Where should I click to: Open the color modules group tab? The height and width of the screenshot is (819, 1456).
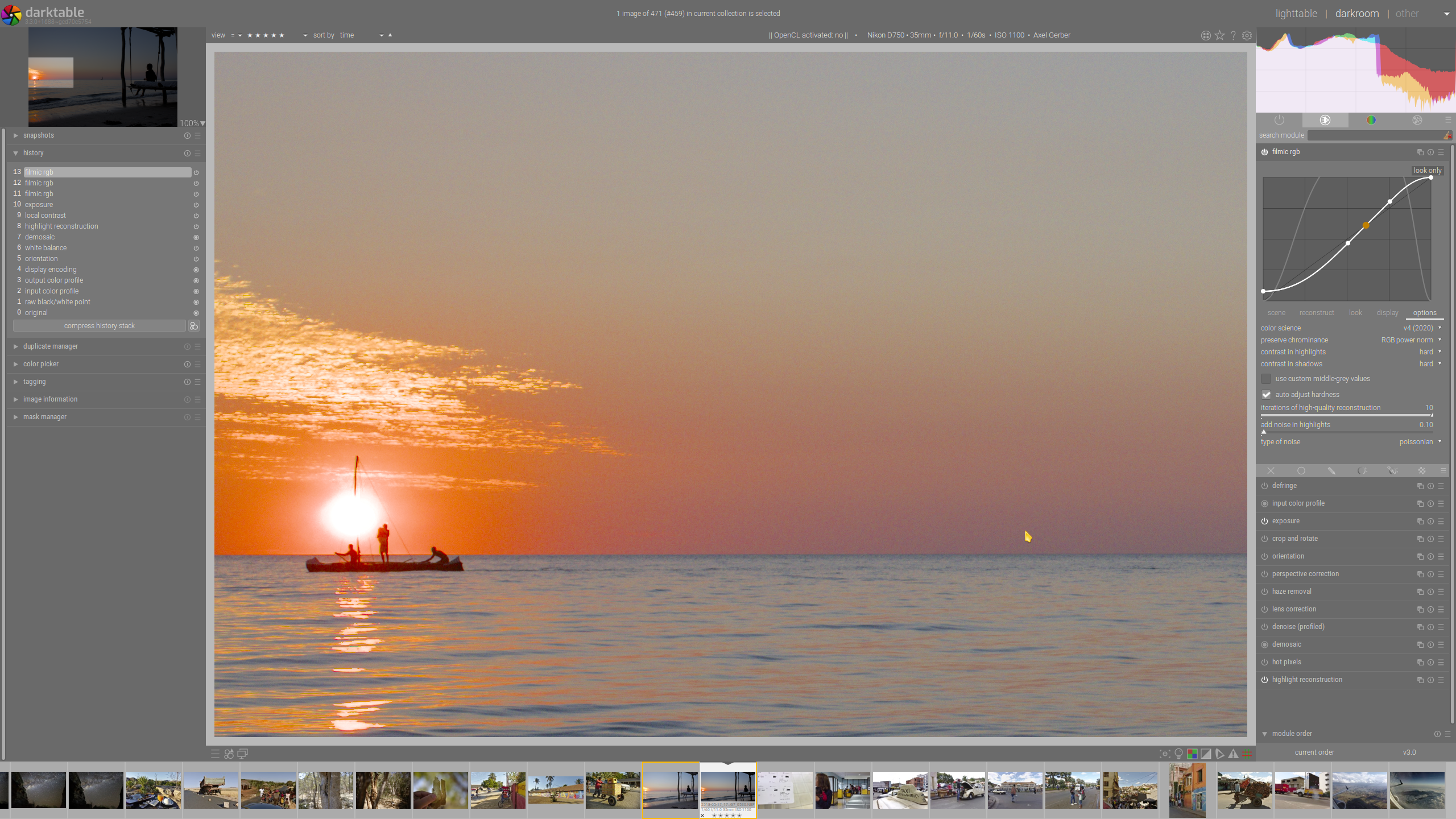(x=1371, y=120)
